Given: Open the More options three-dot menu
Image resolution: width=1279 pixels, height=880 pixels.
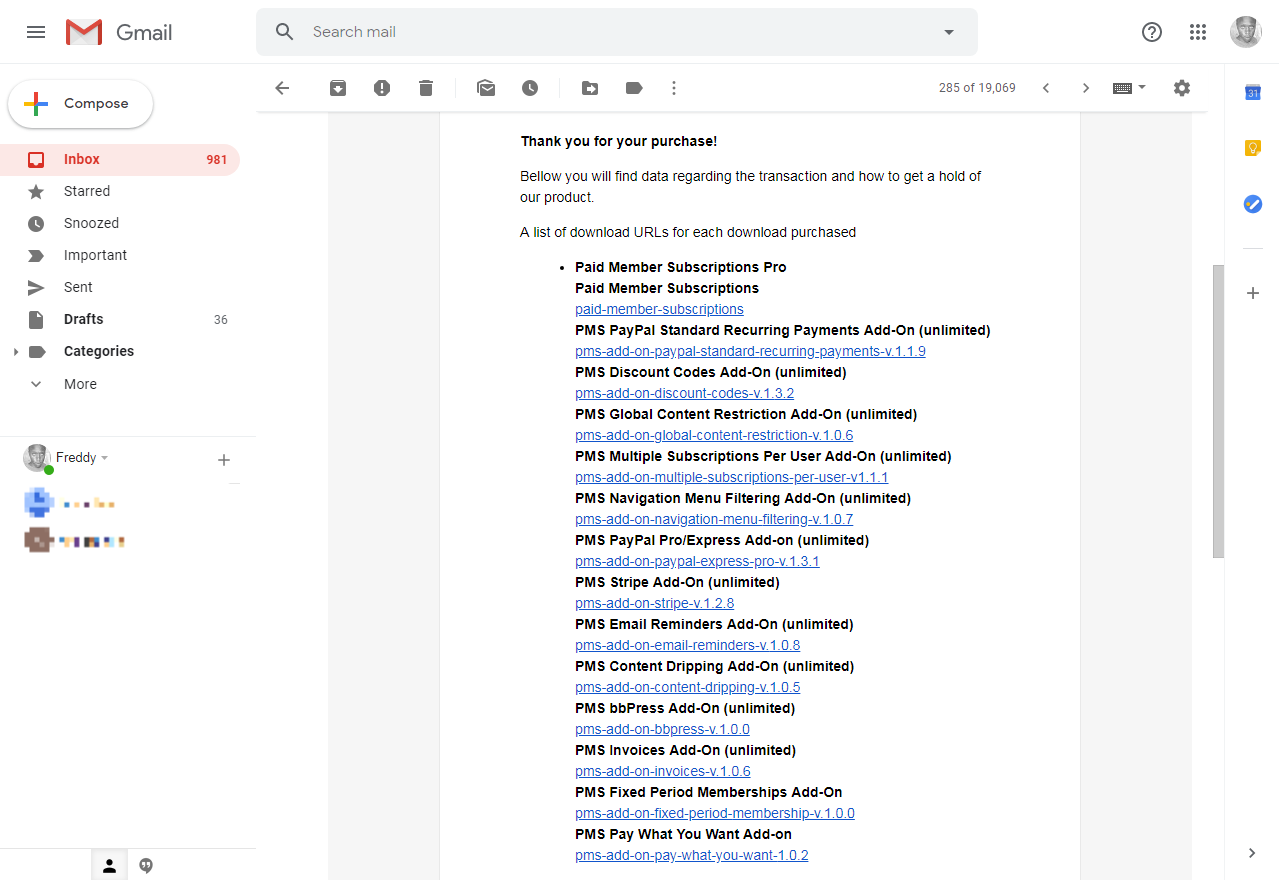Looking at the screenshot, I should [674, 88].
